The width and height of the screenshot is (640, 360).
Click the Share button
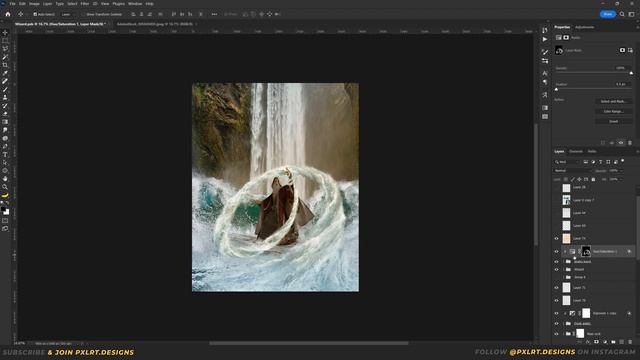tap(608, 14)
